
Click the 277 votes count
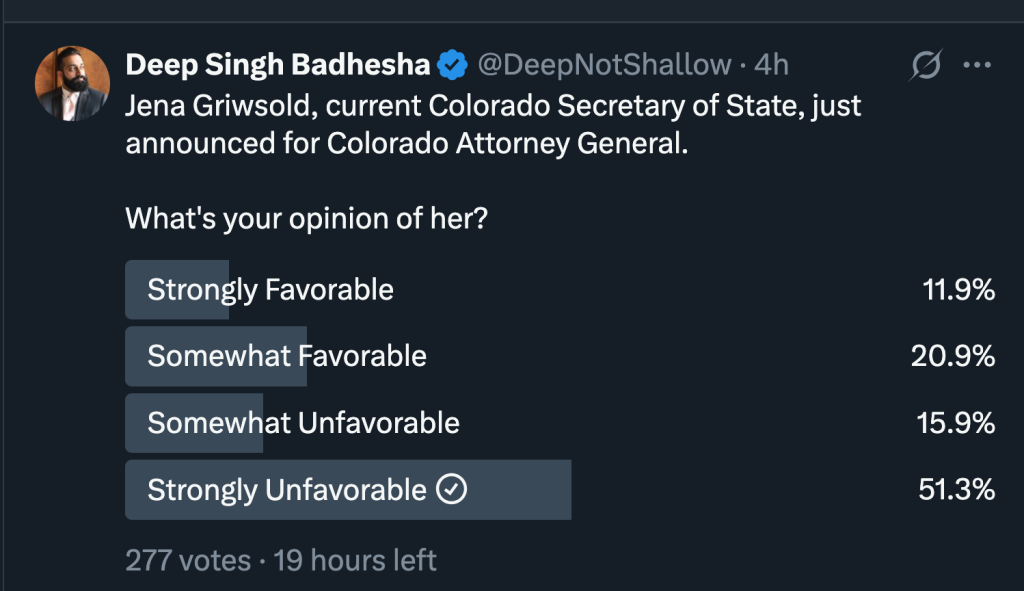188,560
